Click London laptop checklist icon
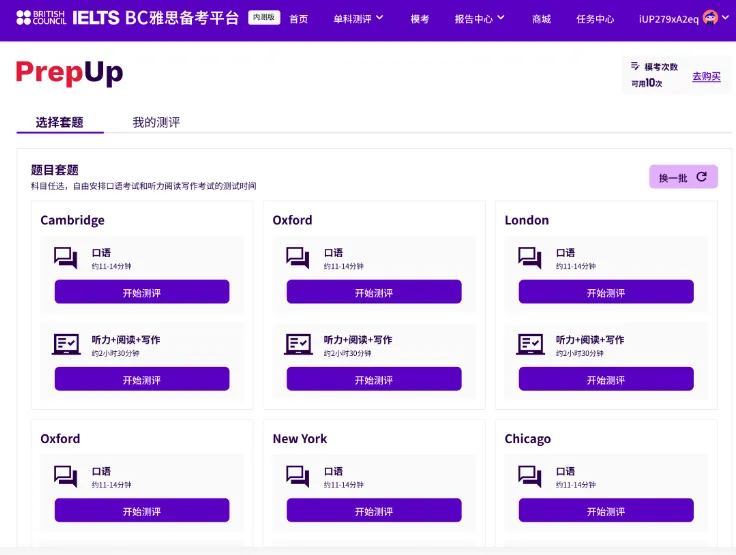The height and width of the screenshot is (555, 736). click(x=530, y=345)
